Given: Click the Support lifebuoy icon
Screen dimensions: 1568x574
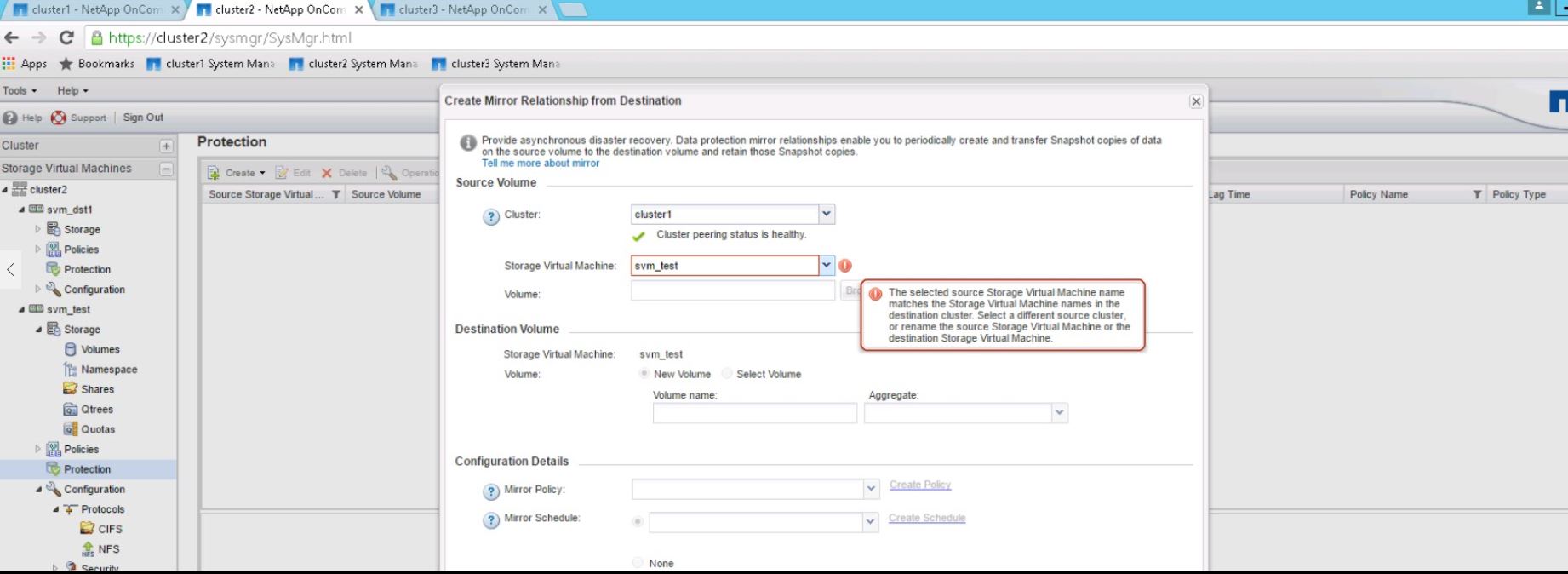Looking at the screenshot, I should [59, 118].
